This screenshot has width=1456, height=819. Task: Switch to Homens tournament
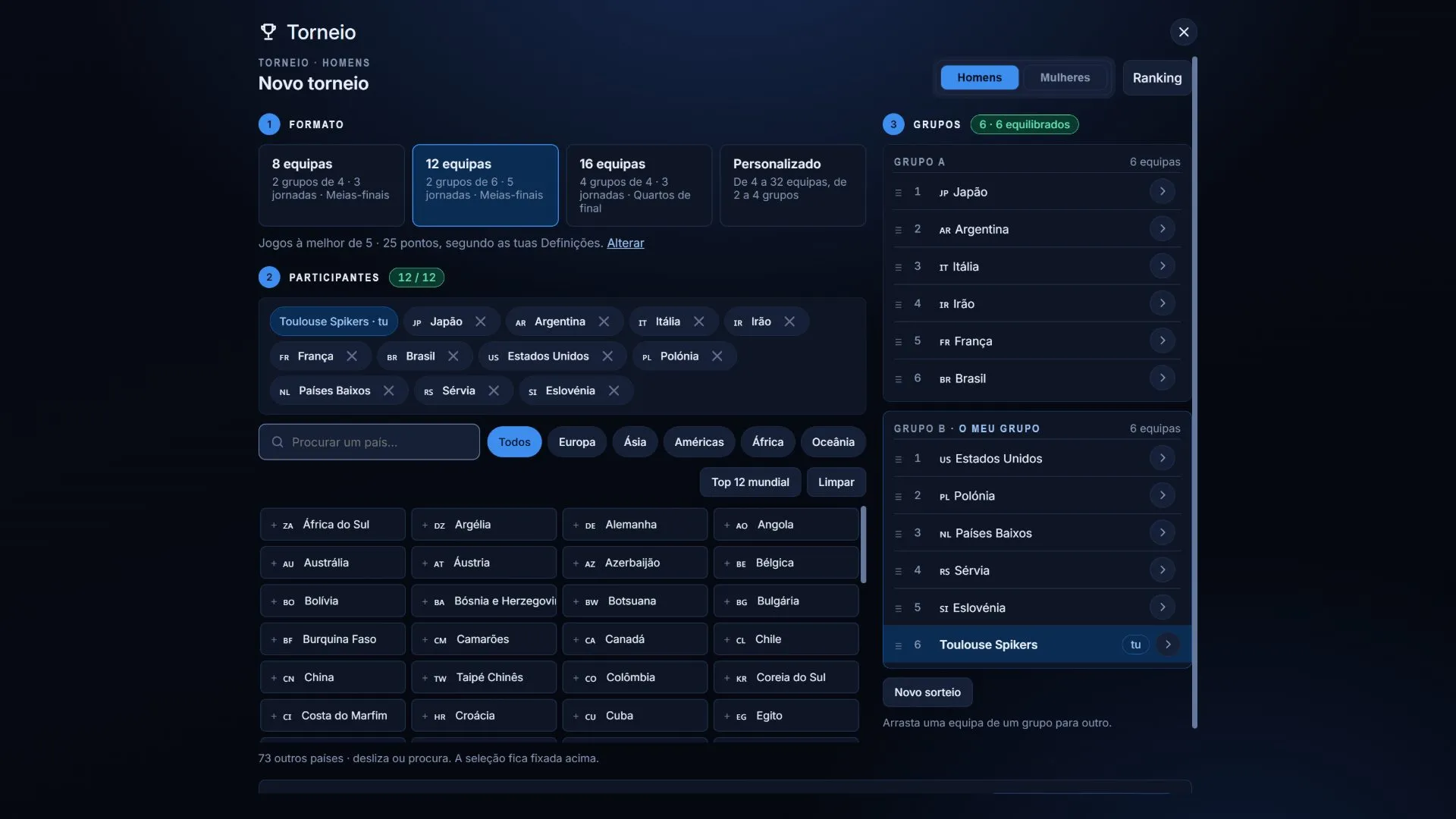click(x=979, y=77)
